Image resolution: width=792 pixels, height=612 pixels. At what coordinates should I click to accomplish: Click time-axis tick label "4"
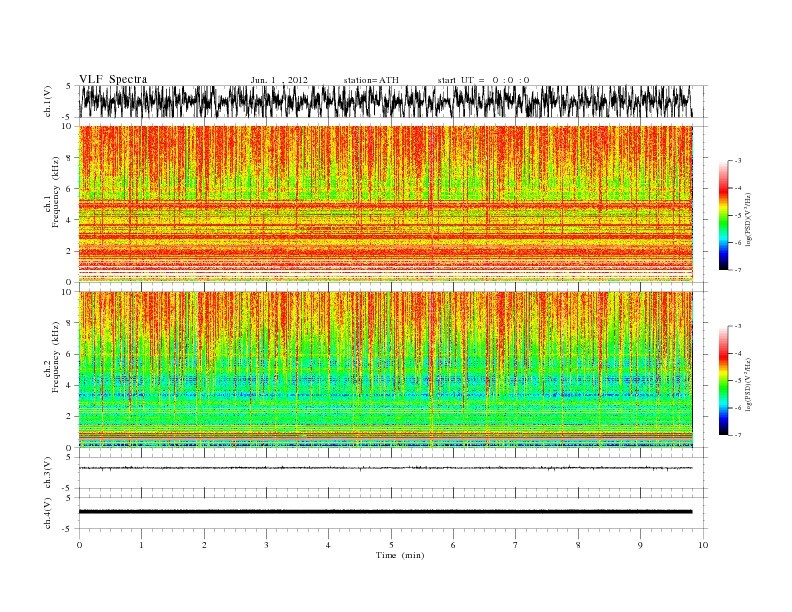328,545
